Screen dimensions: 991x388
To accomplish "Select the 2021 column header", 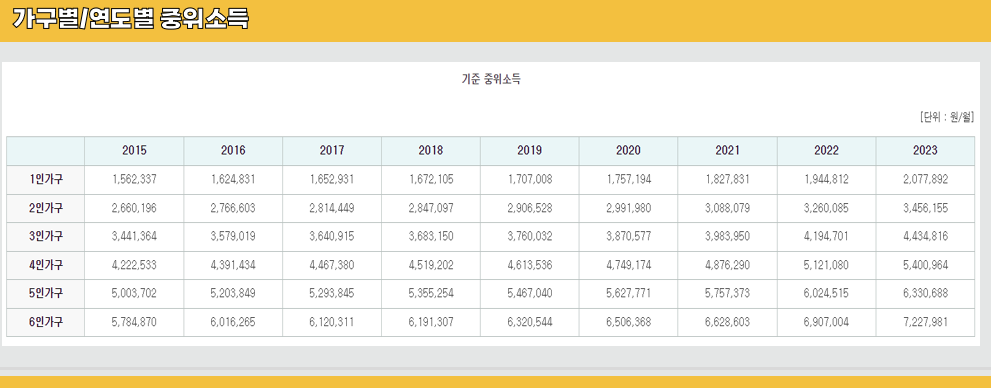I will coord(727,150).
